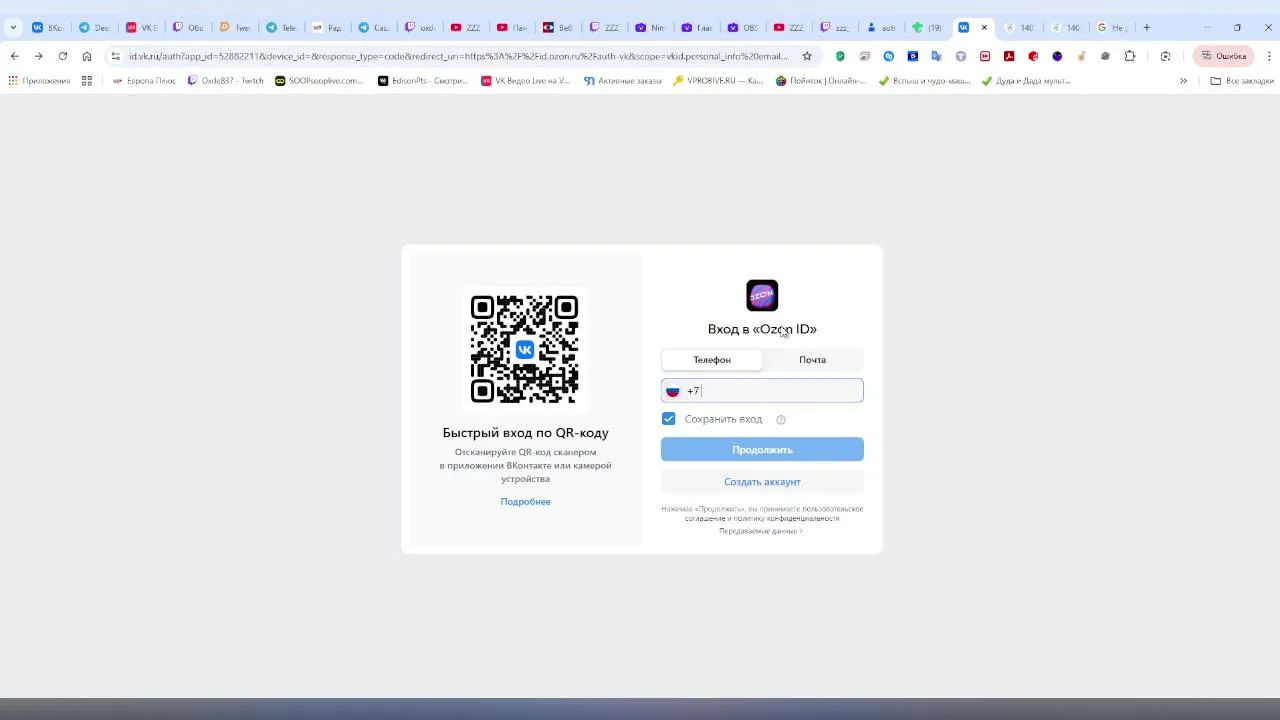Screen dimensions: 1280x720
Task: Switch to the (19) tab
Action: point(926,27)
